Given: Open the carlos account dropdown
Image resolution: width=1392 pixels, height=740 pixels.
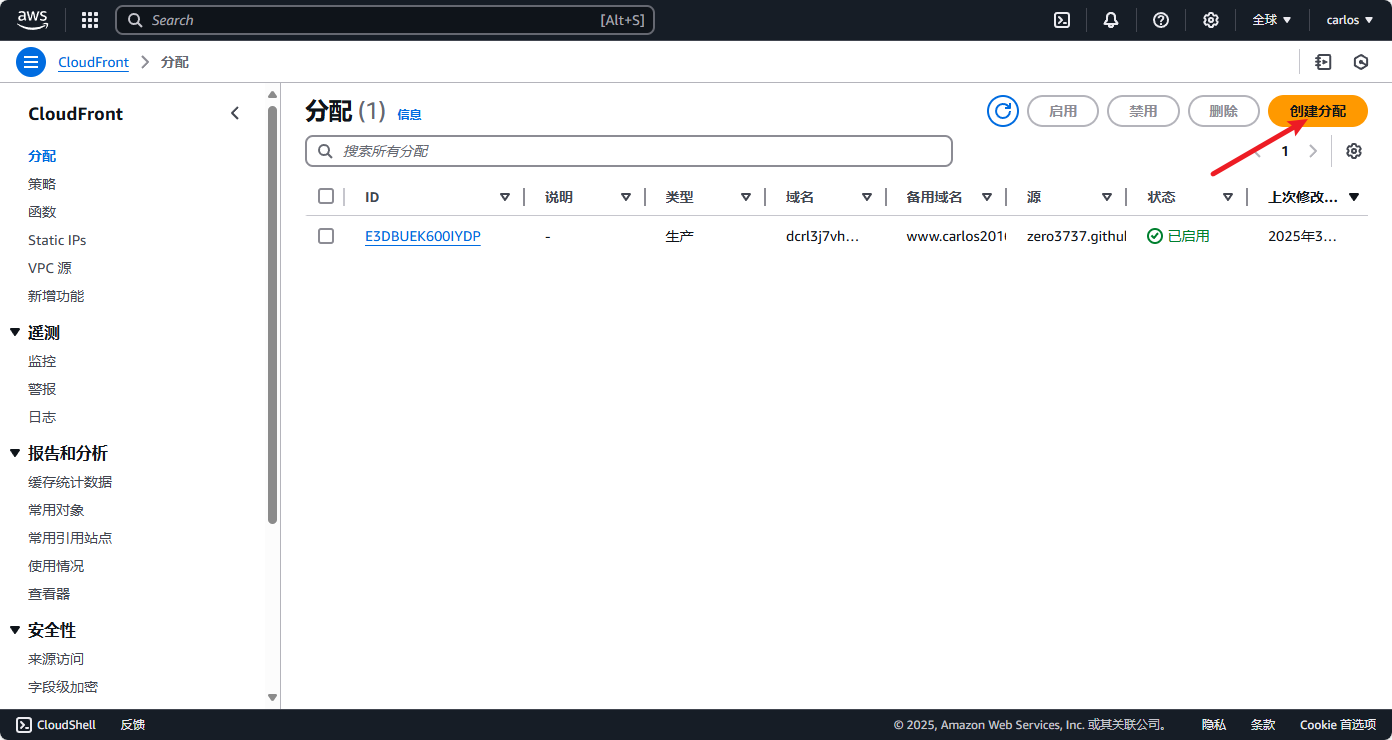Looking at the screenshot, I should (x=1350, y=20).
